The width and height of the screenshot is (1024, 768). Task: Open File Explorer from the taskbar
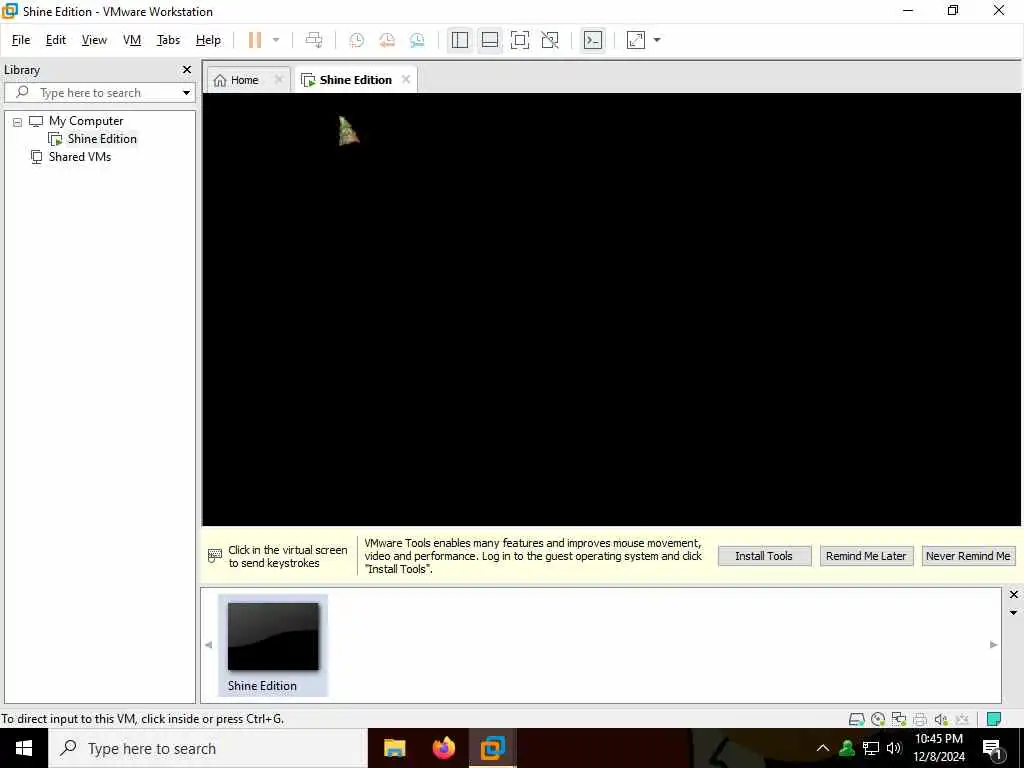tap(394, 748)
